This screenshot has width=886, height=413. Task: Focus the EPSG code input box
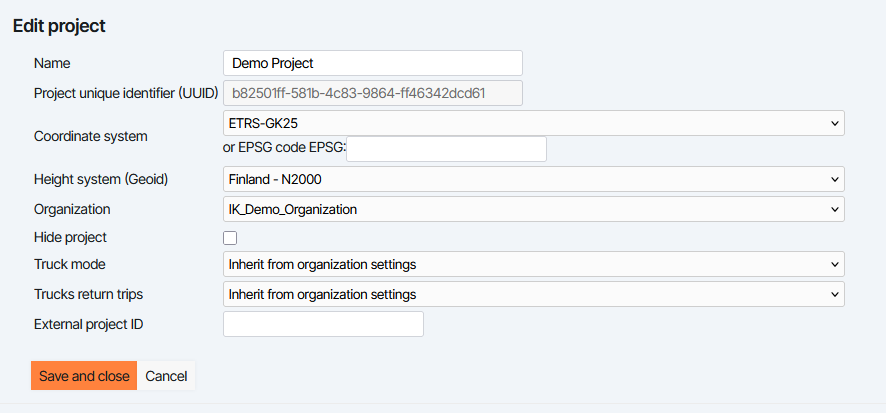pyautogui.click(x=446, y=149)
